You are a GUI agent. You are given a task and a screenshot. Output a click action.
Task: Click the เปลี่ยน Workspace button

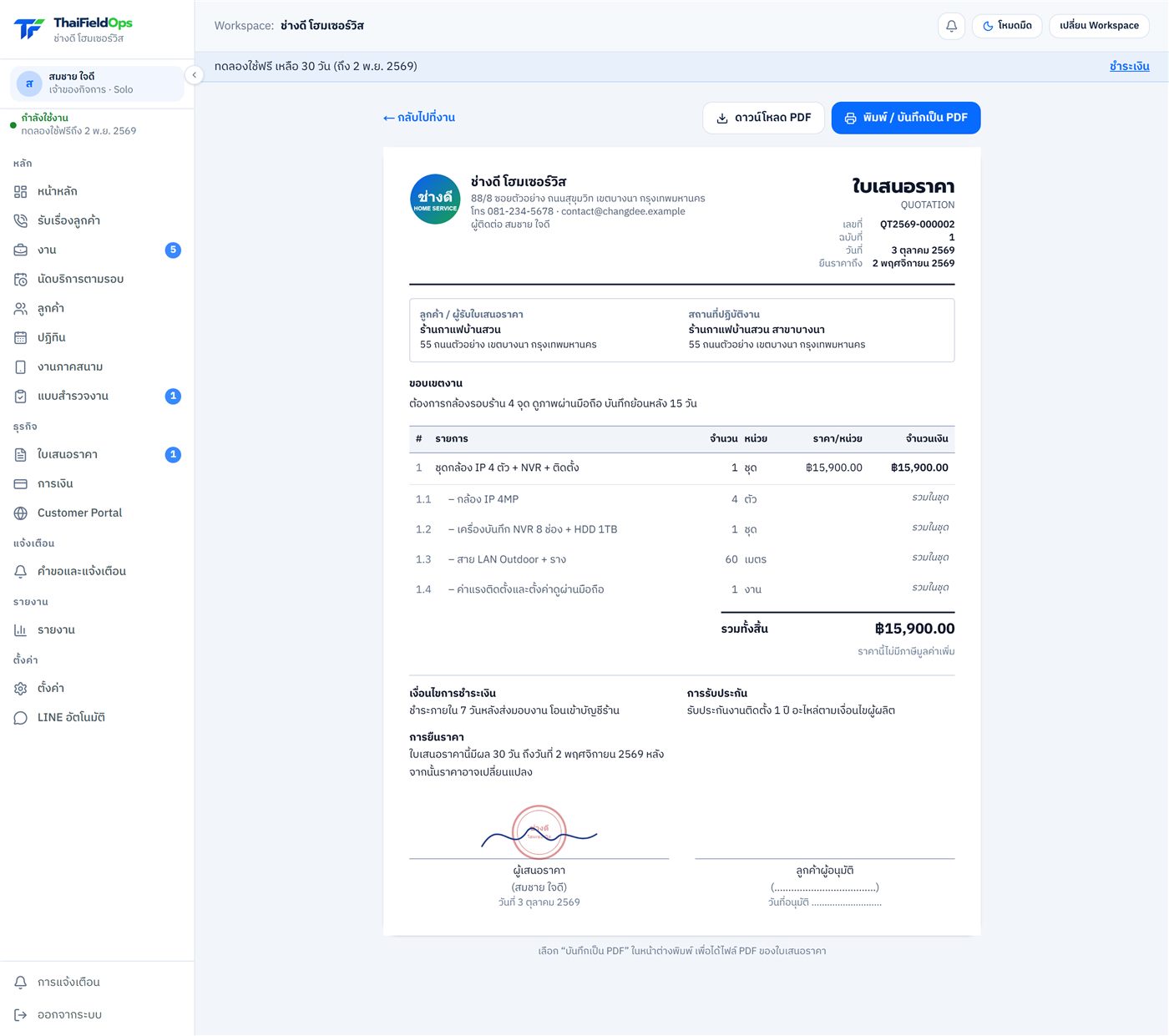click(x=1099, y=26)
